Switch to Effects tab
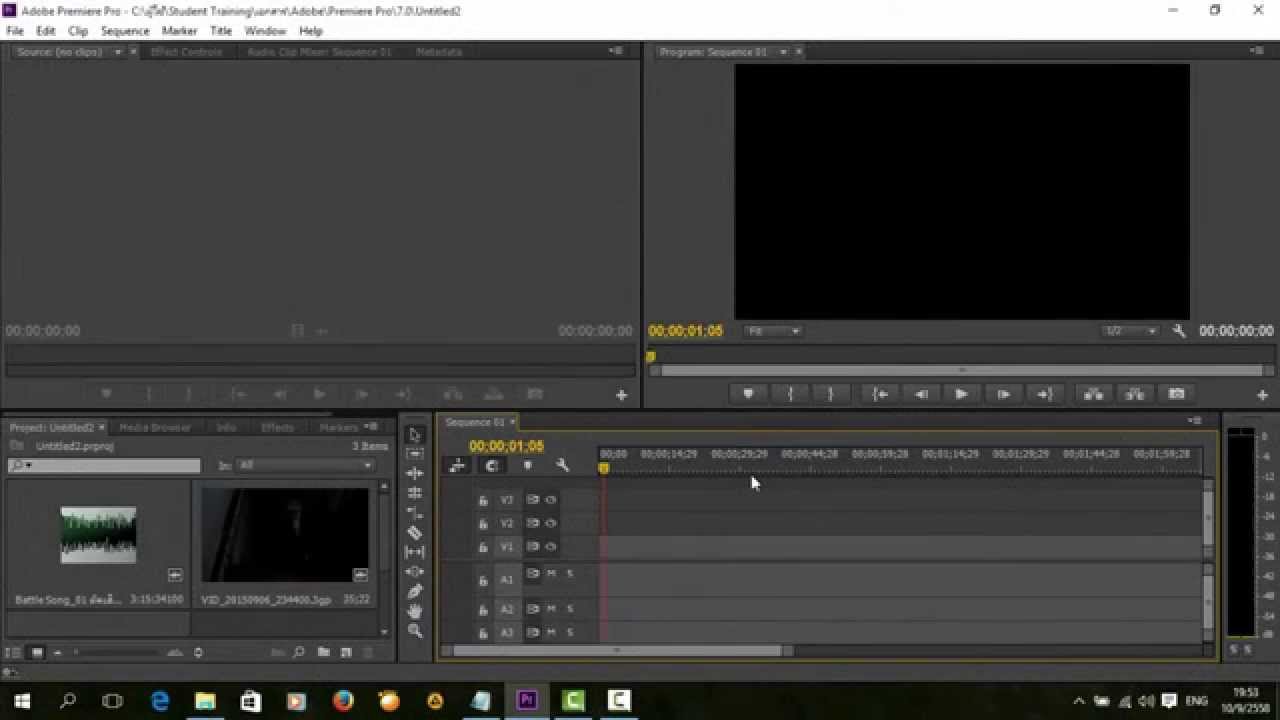The image size is (1280, 720). pyautogui.click(x=277, y=427)
